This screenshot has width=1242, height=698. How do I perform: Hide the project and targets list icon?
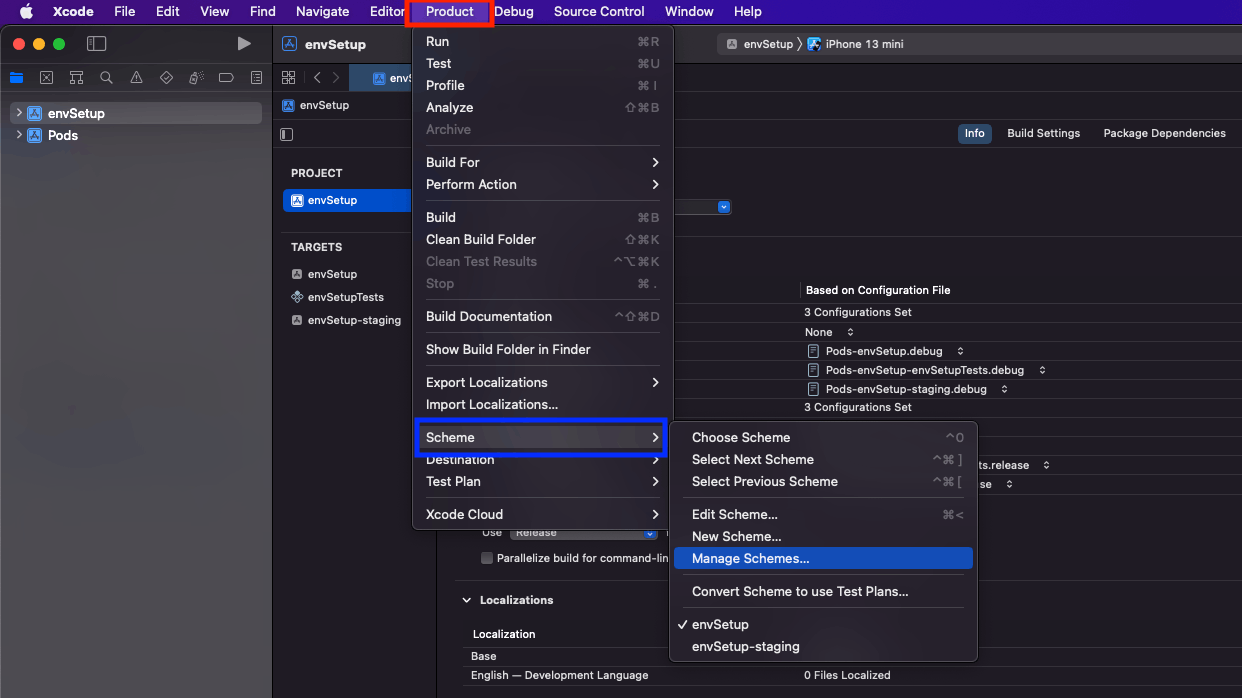(287, 134)
